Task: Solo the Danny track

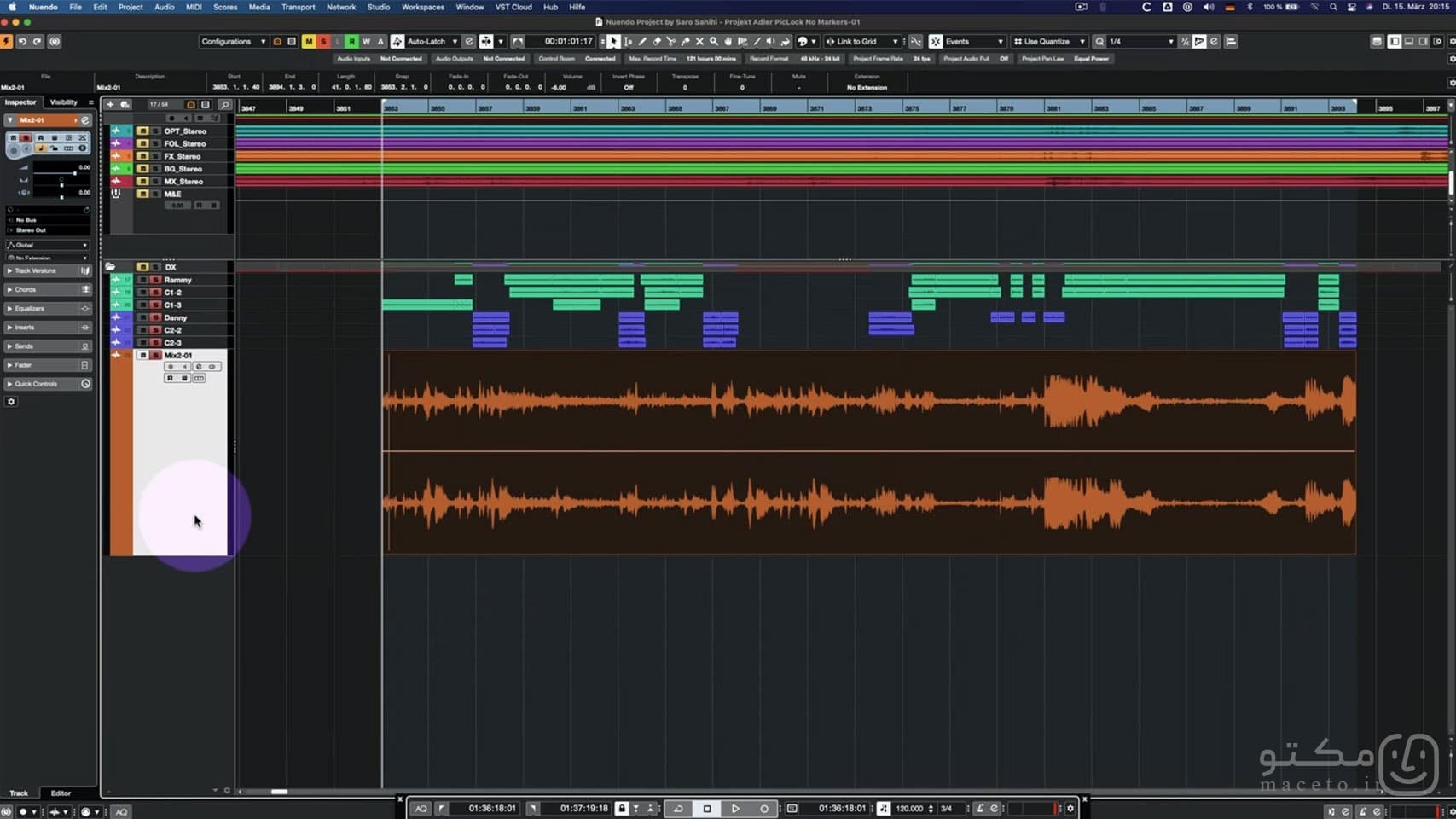Action: [156, 317]
